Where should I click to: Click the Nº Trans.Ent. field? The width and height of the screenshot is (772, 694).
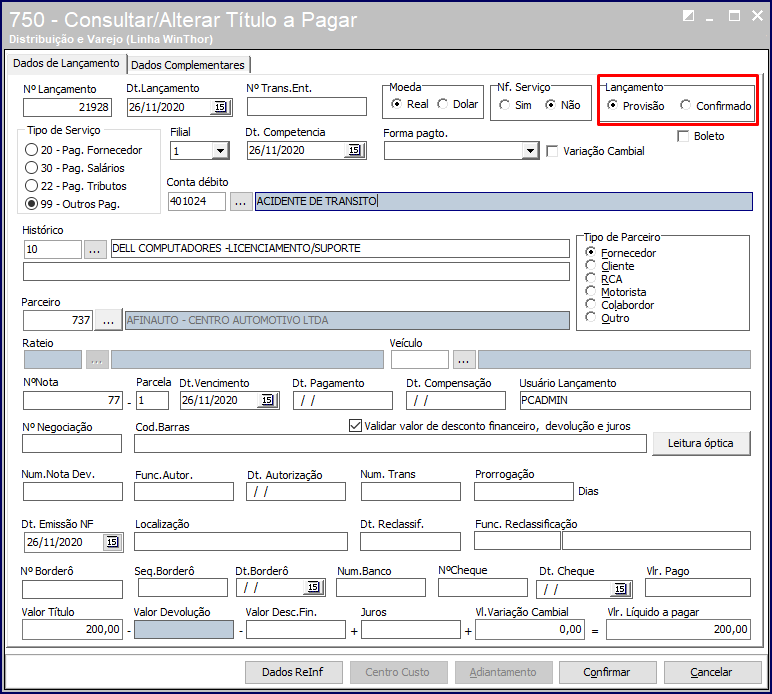pos(307,106)
